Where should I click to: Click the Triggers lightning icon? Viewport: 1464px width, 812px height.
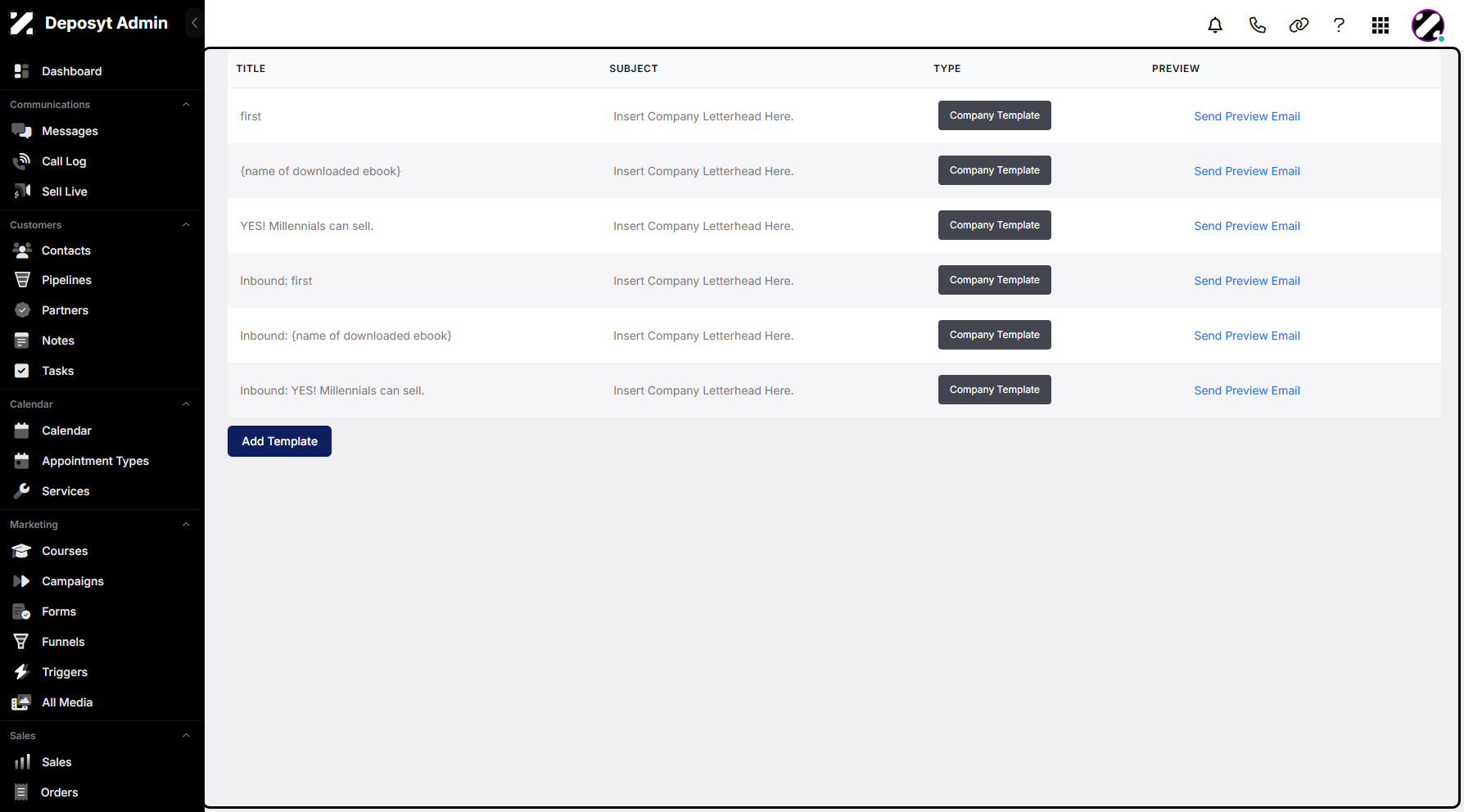point(22,672)
